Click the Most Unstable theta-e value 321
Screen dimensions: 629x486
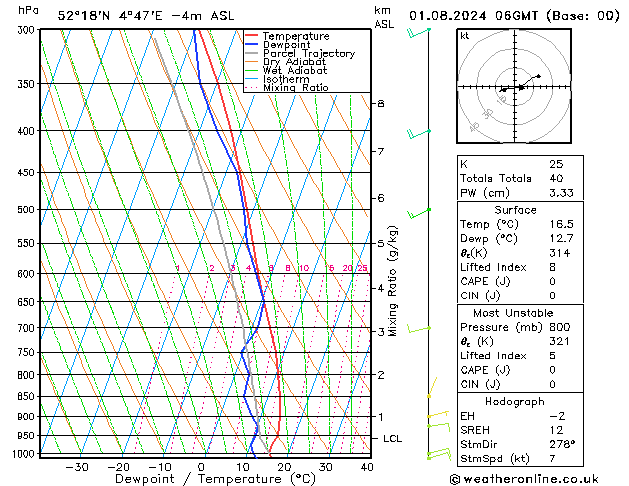click(560, 341)
